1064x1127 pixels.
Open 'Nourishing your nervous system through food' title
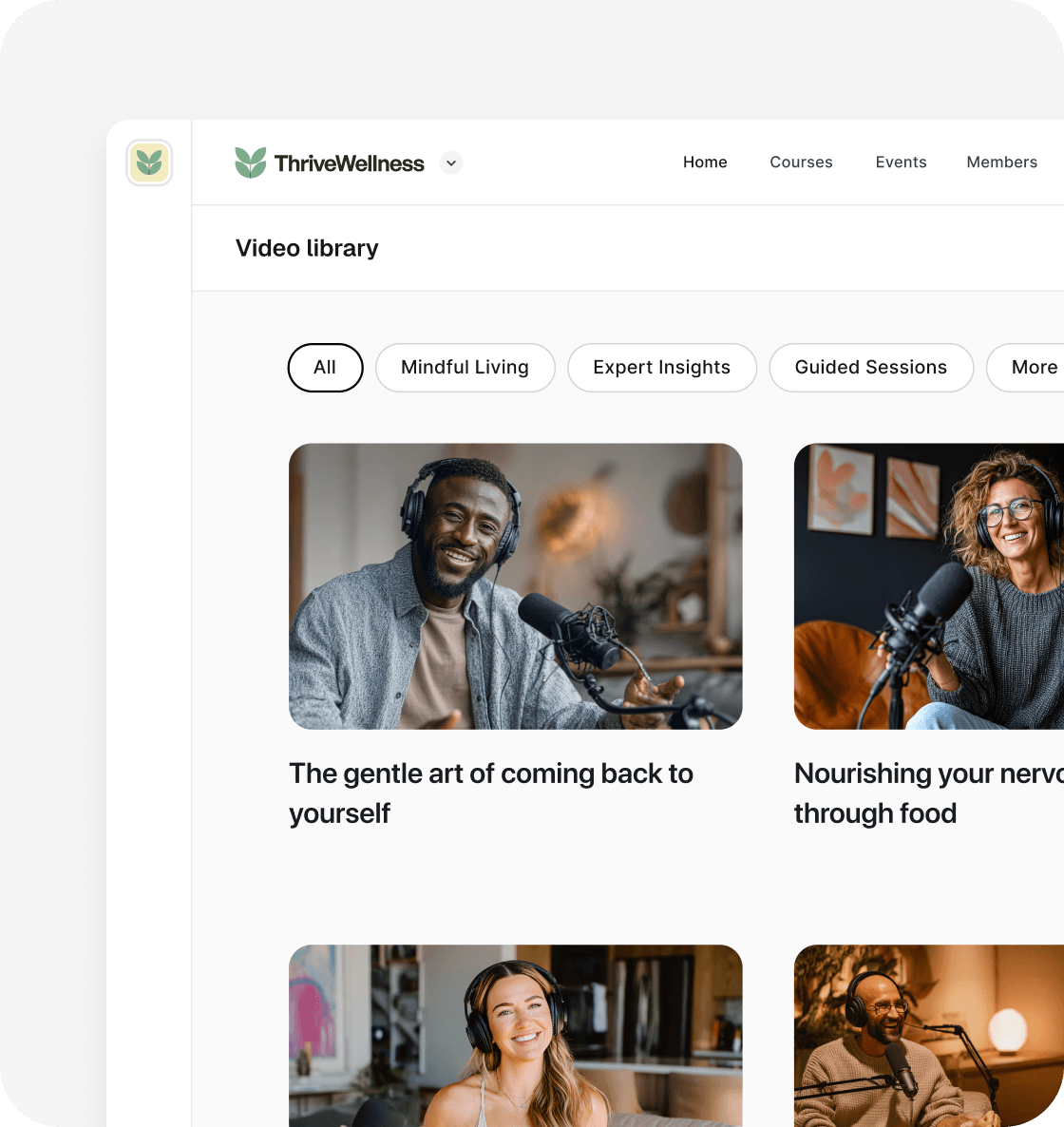tap(929, 793)
